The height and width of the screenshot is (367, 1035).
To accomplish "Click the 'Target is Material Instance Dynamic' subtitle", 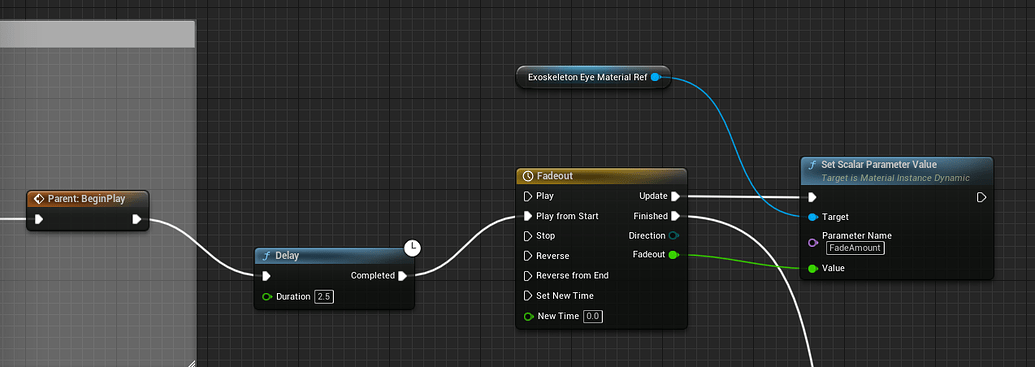I will [895, 178].
